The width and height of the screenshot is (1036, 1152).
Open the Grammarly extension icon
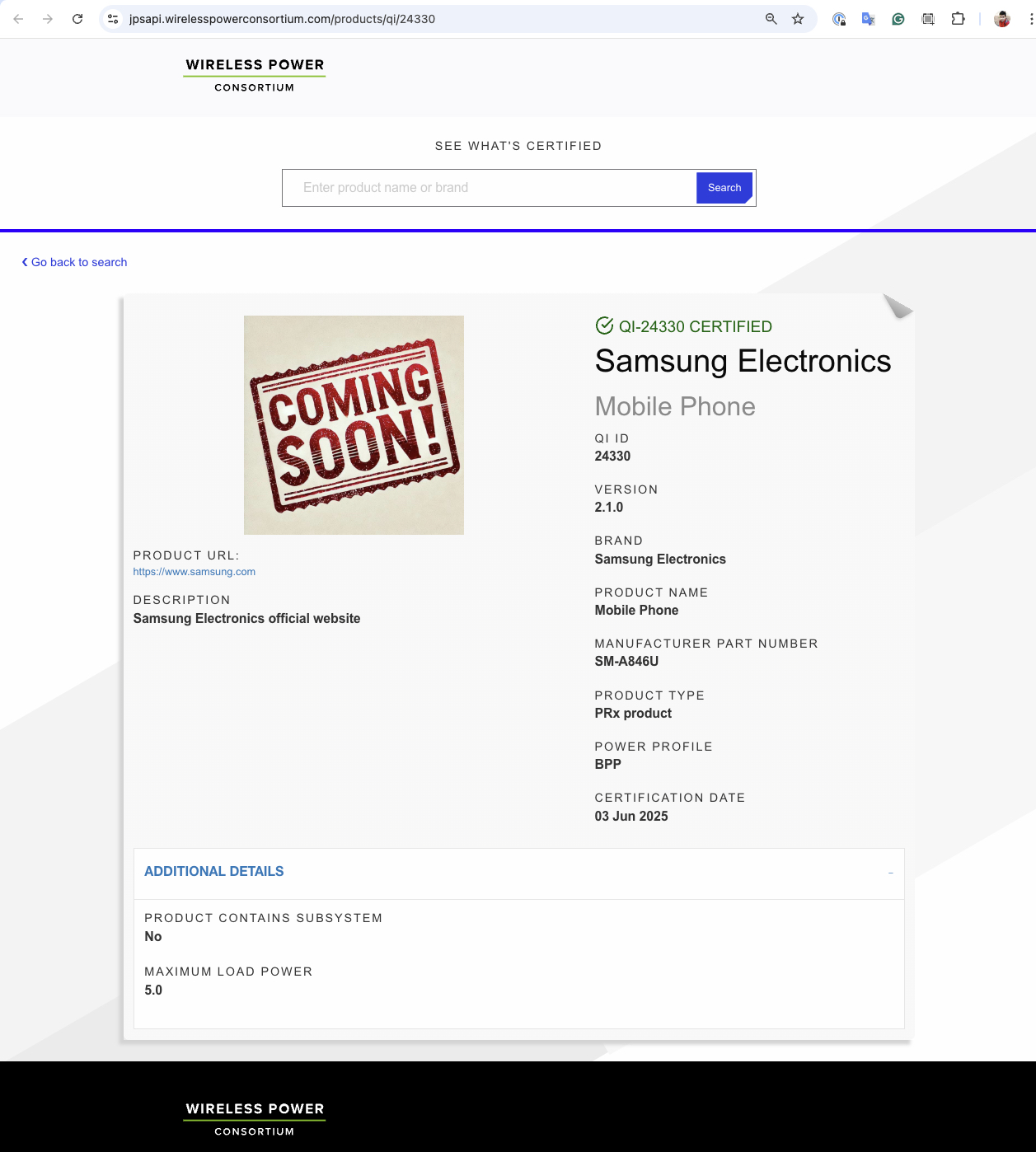898,19
